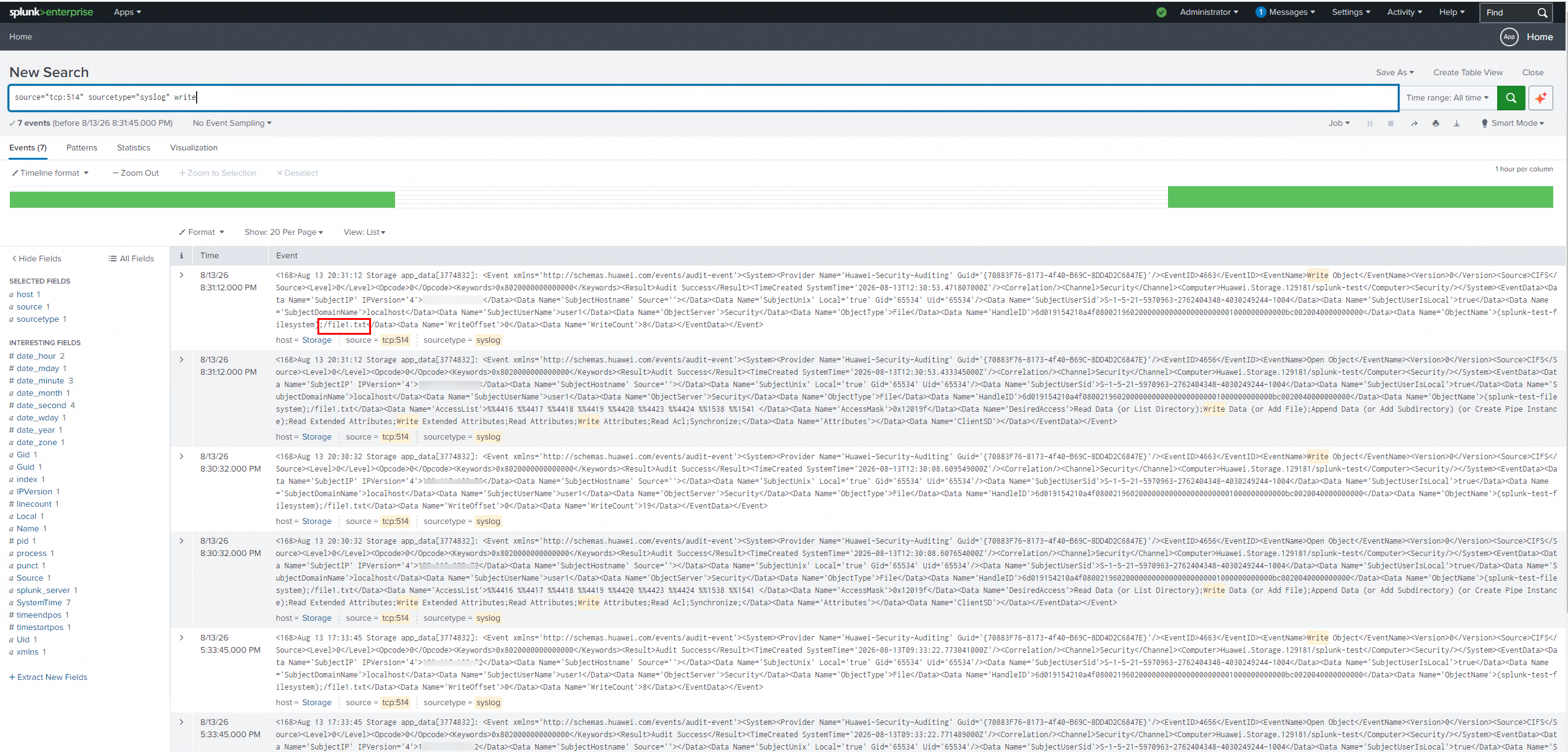Expand the 8:31:12 PM Write Object event
The height and width of the screenshot is (752, 1568).
tap(181, 276)
